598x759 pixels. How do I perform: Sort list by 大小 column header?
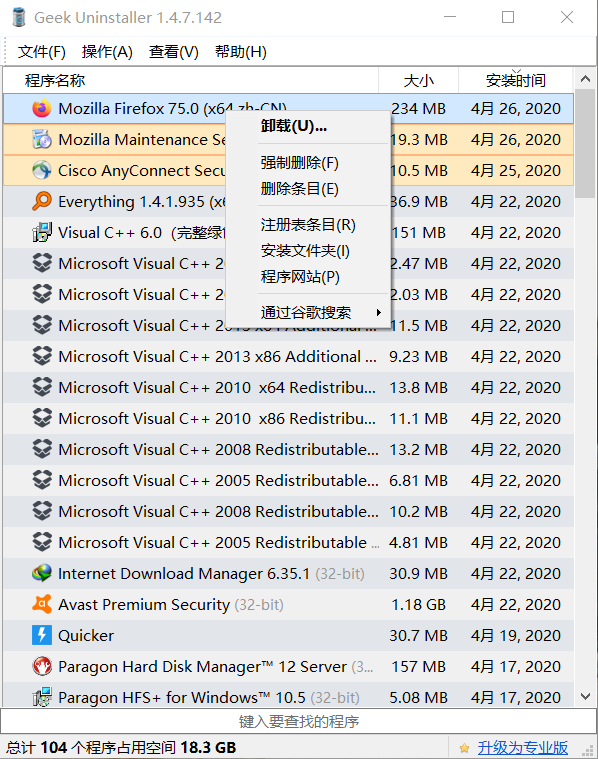point(418,80)
